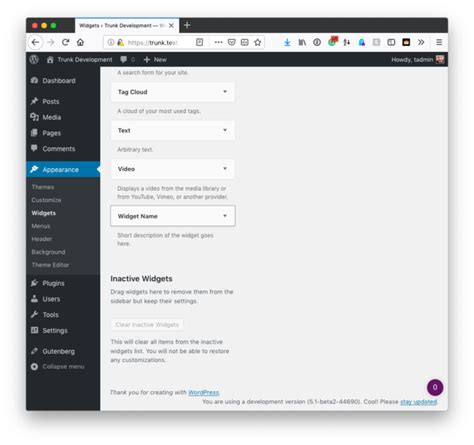Go to Settings in sidebar
The width and height of the screenshot is (474, 445).
pyautogui.click(x=55, y=331)
